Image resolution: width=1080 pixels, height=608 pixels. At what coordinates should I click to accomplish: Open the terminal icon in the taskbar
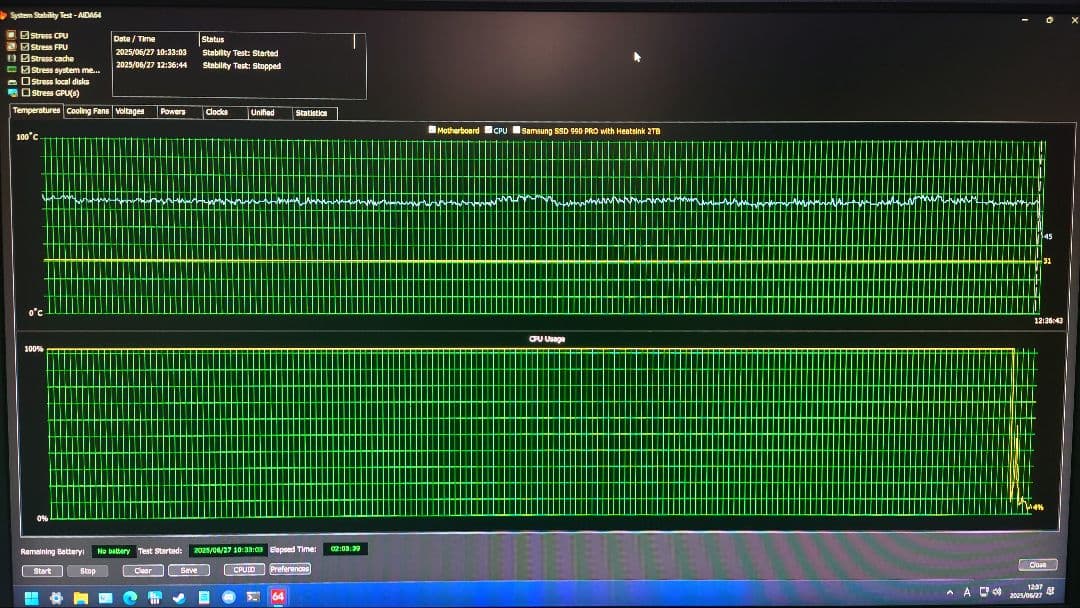(x=253, y=597)
